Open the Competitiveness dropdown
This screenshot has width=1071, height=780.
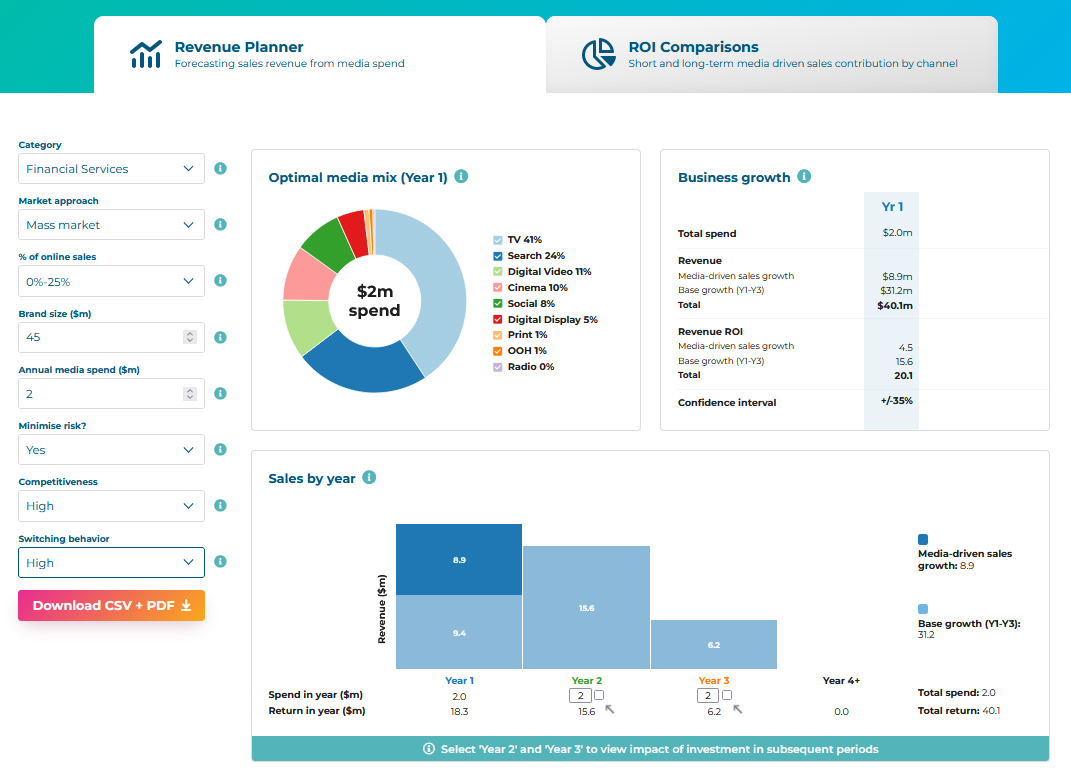coord(111,506)
